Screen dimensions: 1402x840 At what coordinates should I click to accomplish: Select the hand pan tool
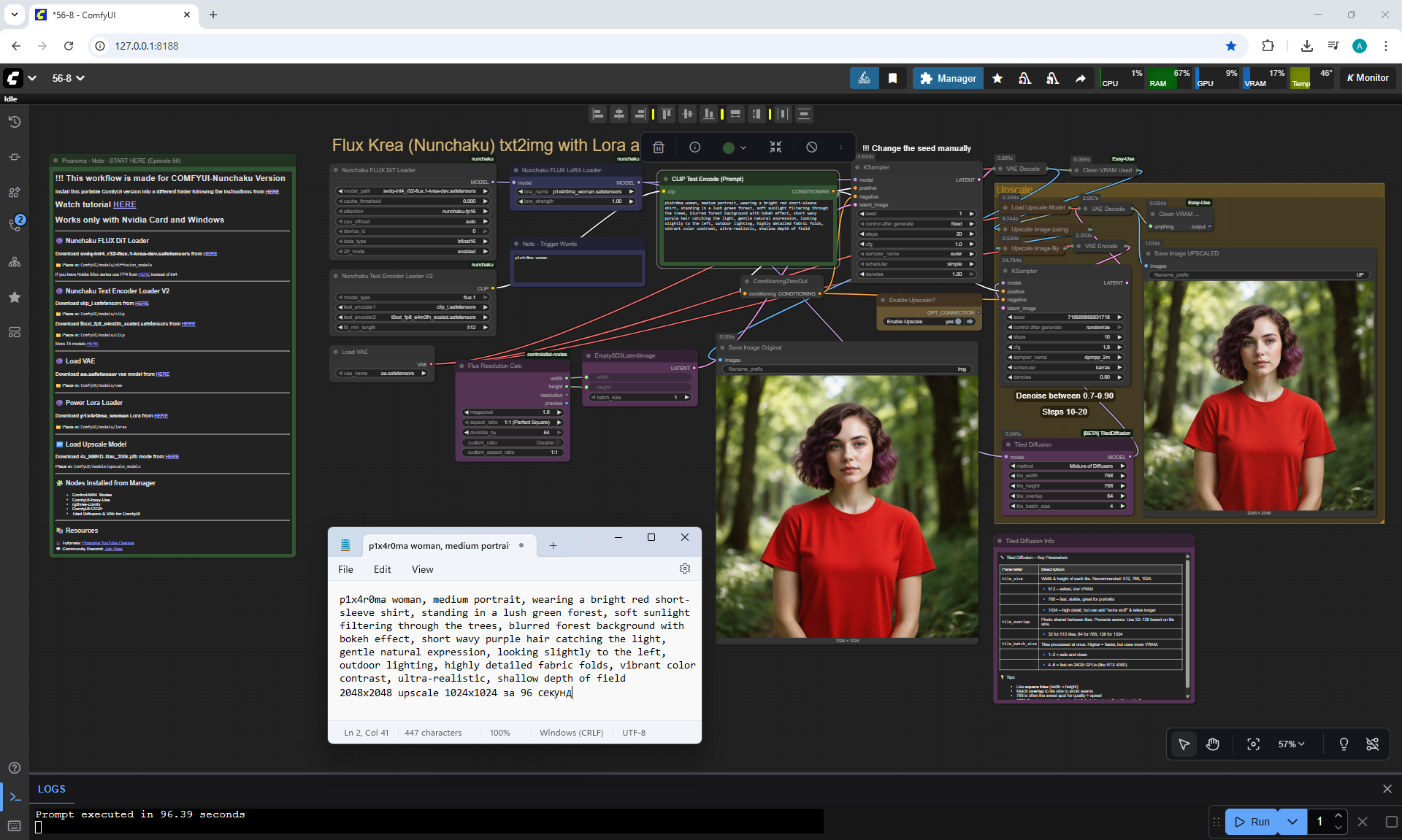[1213, 744]
